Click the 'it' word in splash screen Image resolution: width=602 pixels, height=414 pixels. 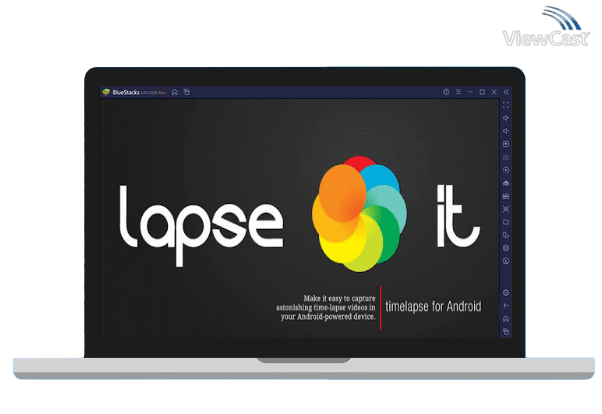click(x=458, y=216)
